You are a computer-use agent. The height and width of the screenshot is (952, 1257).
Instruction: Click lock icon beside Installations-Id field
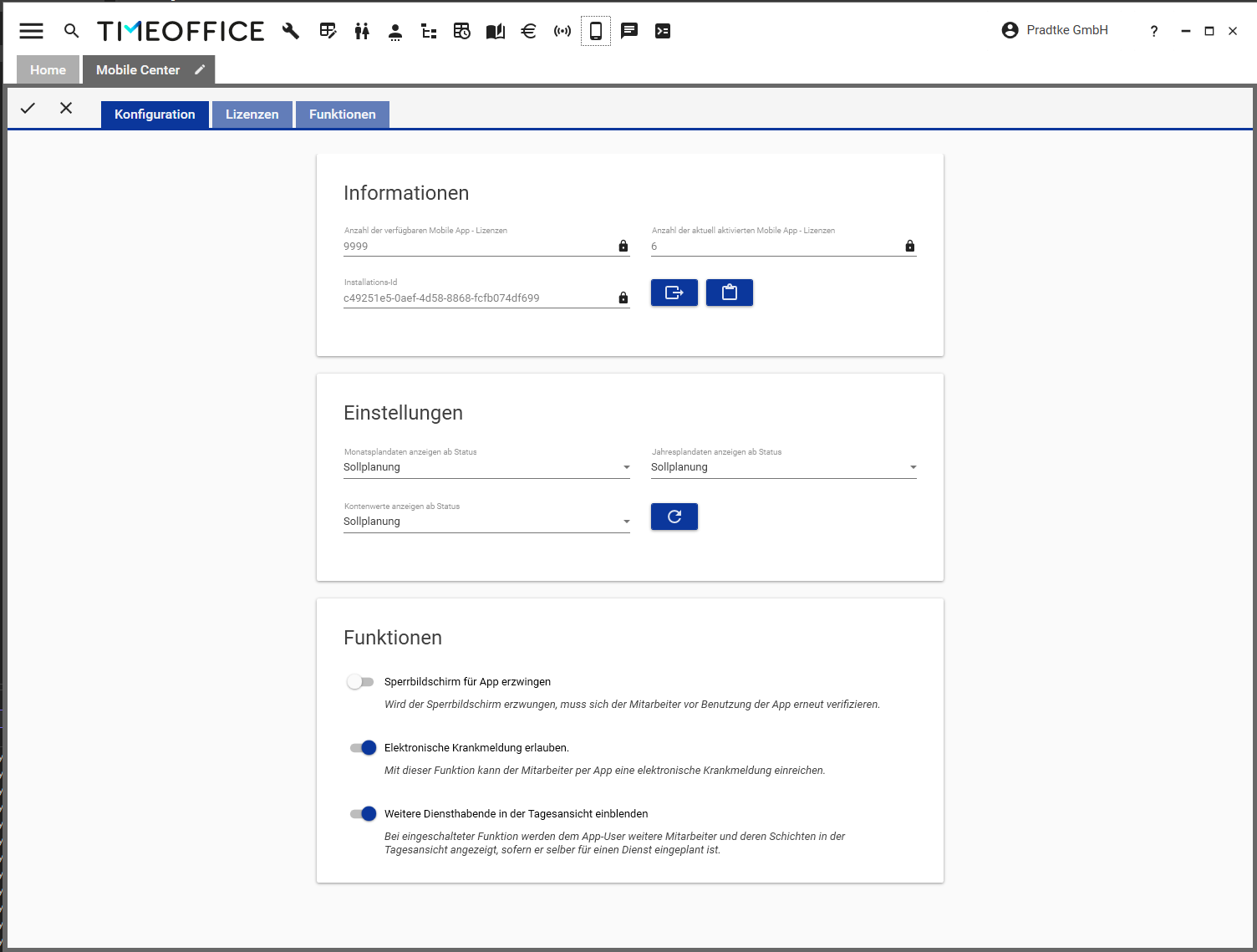coord(623,298)
